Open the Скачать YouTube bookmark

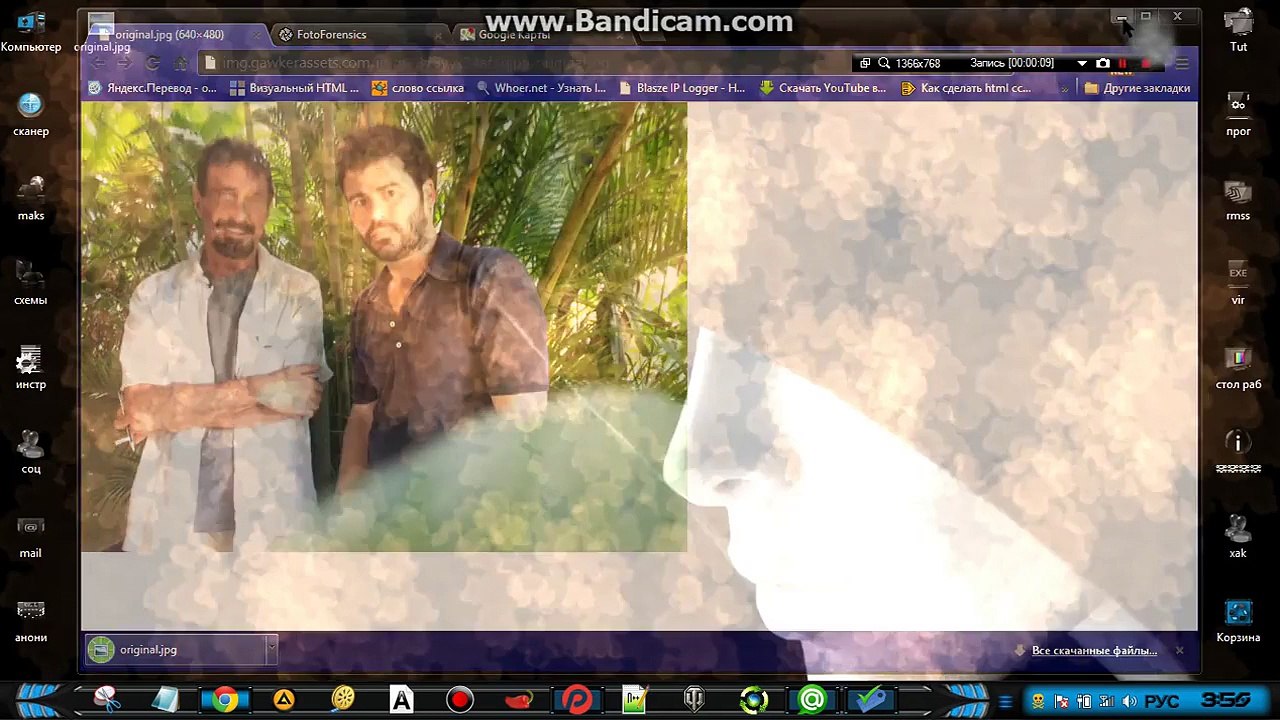pyautogui.click(x=824, y=88)
